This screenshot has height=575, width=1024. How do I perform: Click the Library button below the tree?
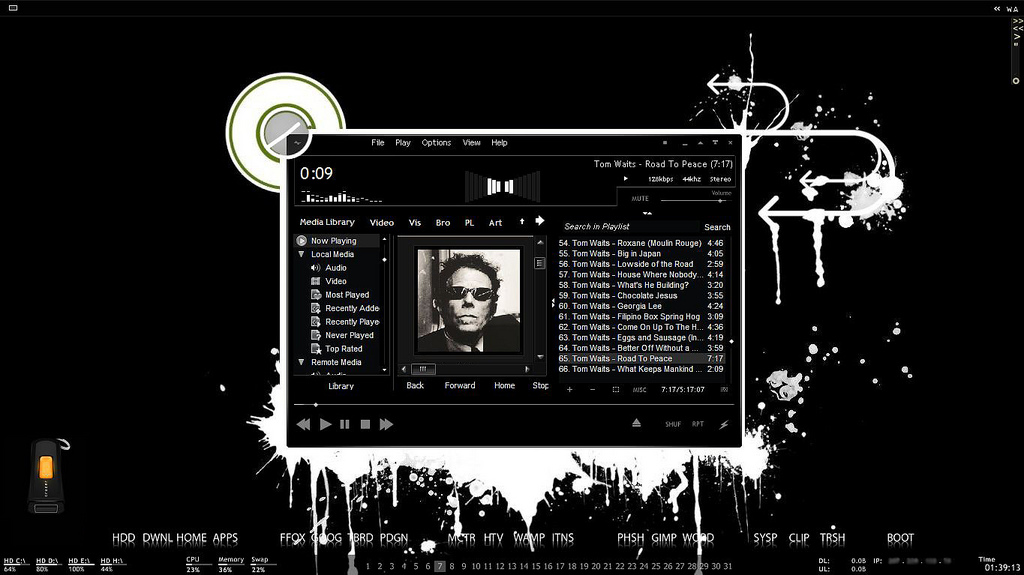click(x=341, y=386)
